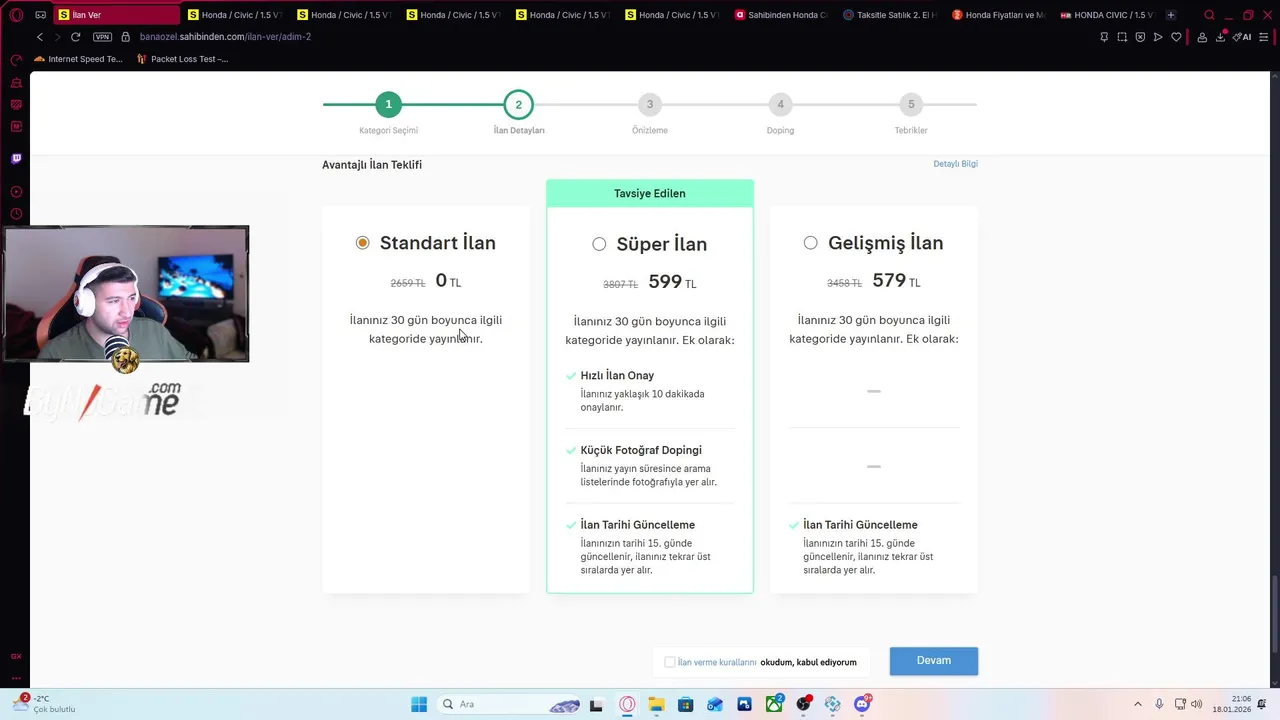1280x720 pixels.
Task: Go back in browser history
Action: 40,37
